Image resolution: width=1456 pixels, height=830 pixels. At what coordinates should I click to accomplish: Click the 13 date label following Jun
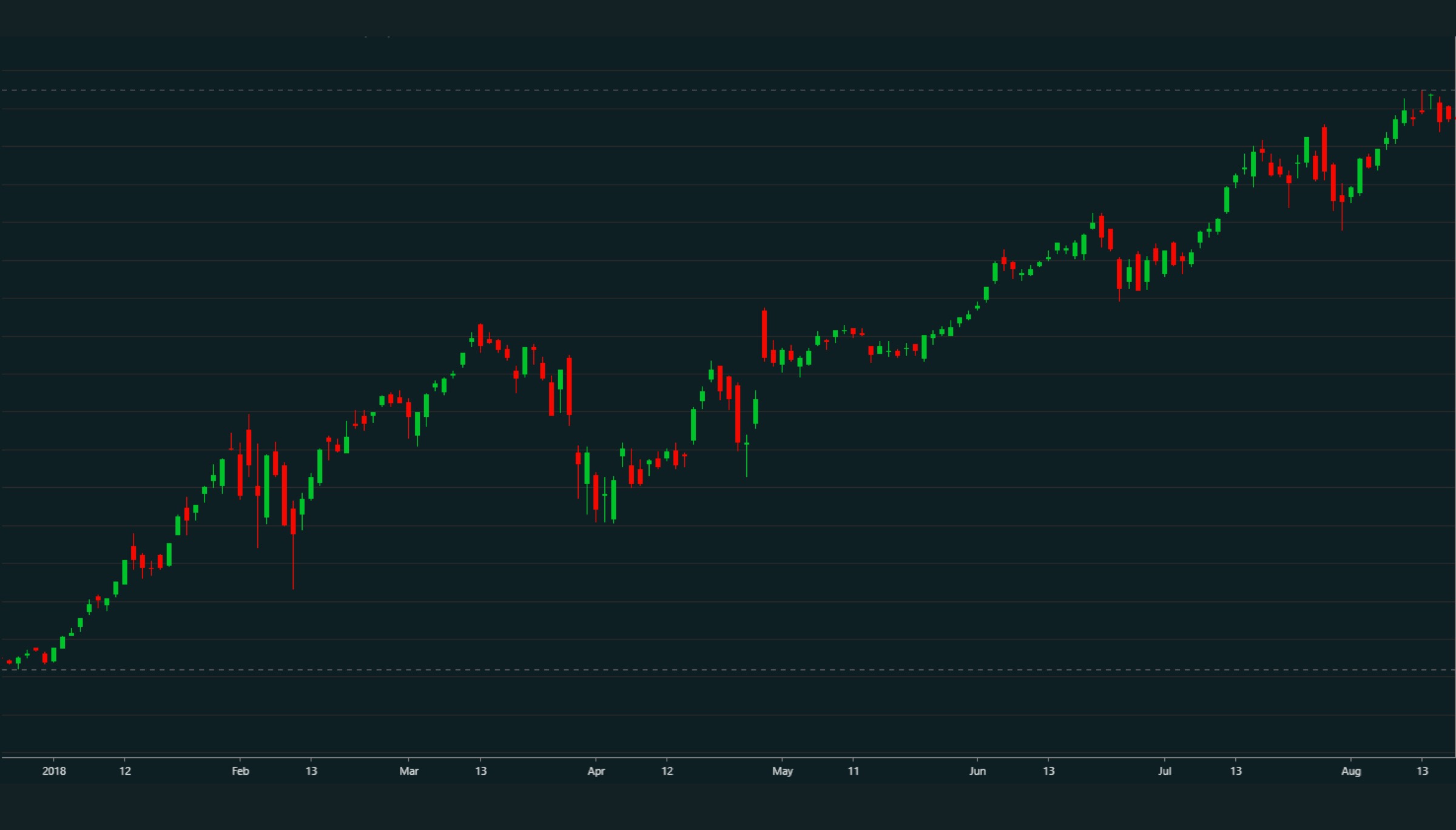[1049, 771]
